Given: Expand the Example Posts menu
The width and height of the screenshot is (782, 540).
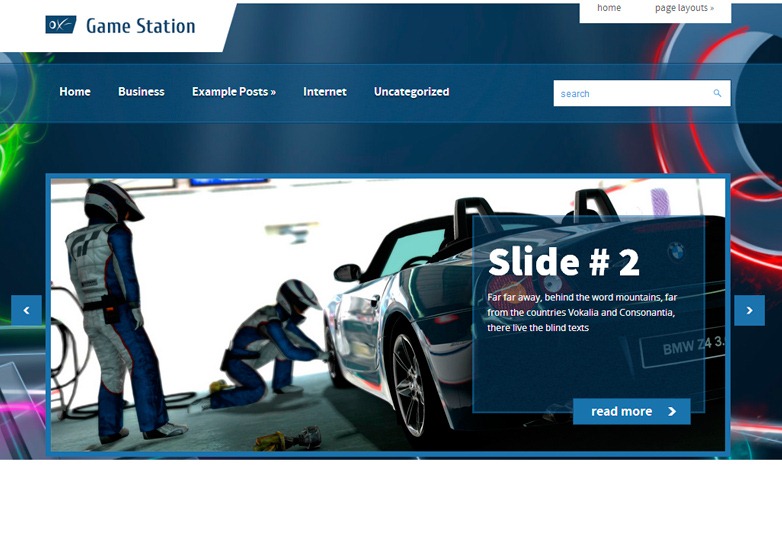Looking at the screenshot, I should (233, 91).
